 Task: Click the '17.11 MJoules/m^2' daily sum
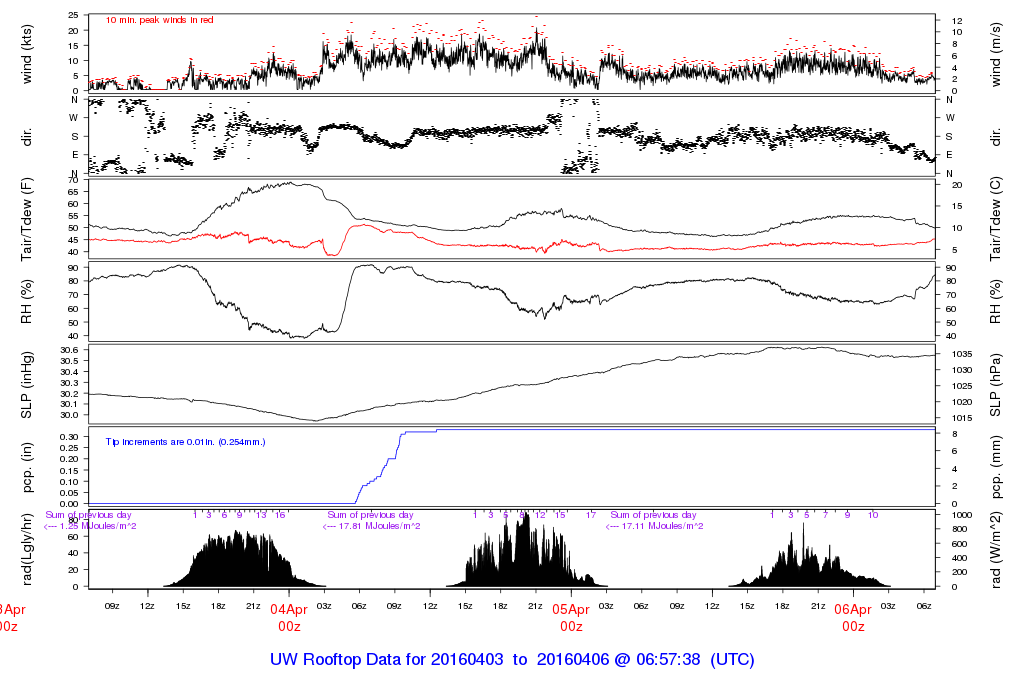click(662, 526)
